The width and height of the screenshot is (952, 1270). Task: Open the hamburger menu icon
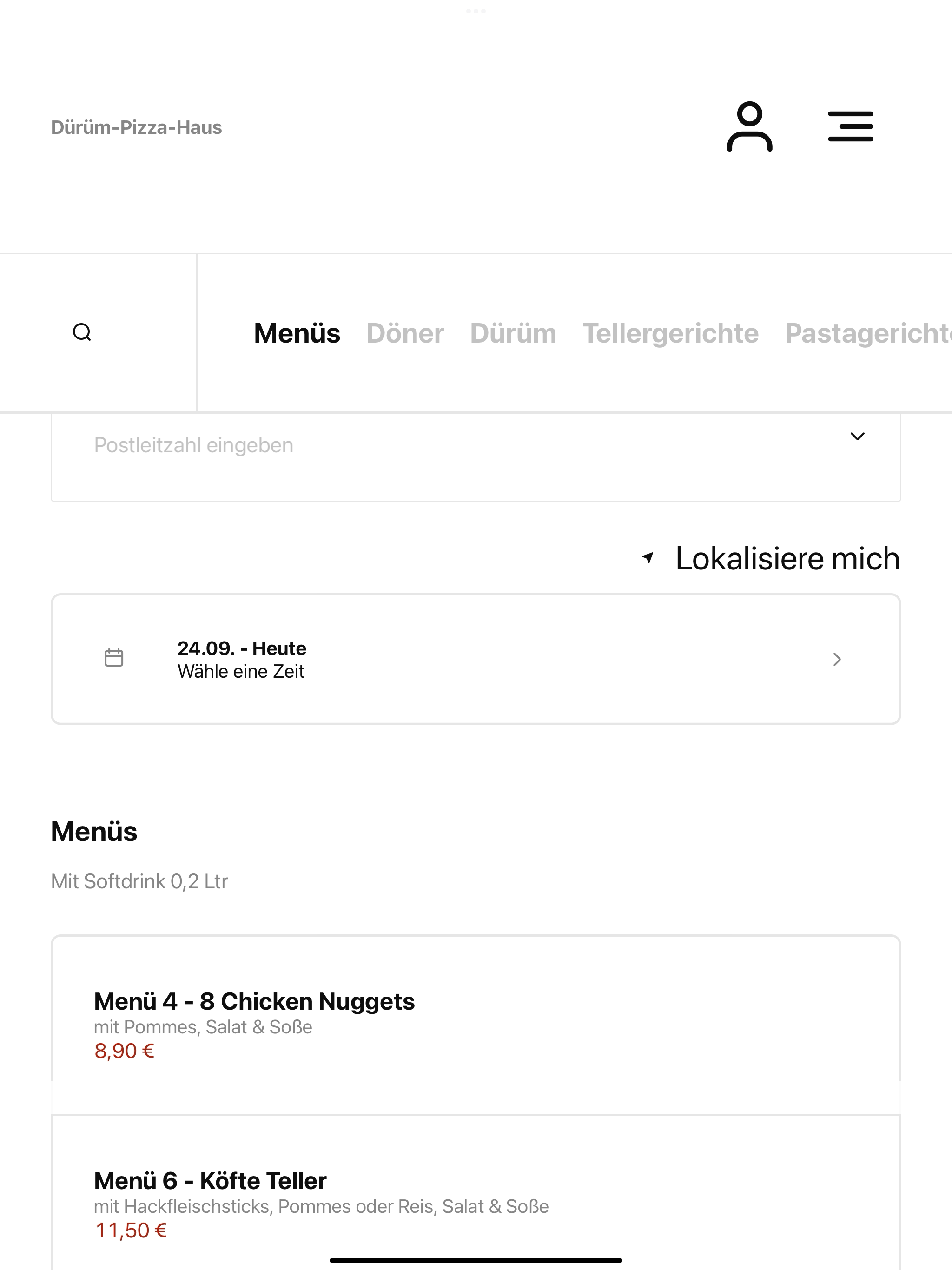click(x=850, y=126)
